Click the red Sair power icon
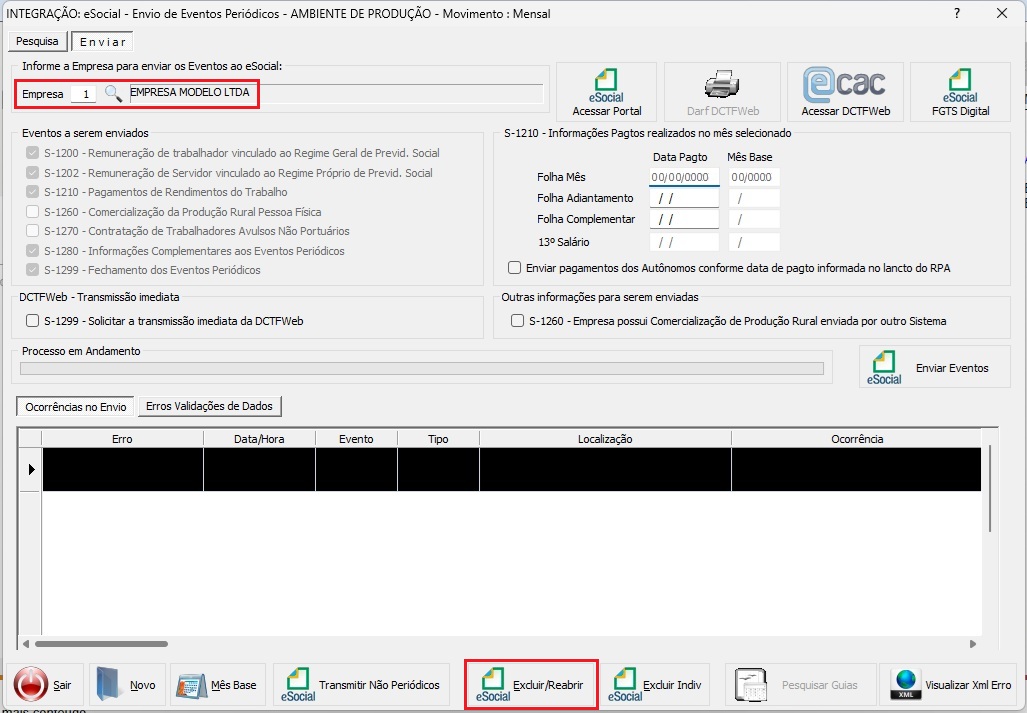Image resolution: width=1027 pixels, height=713 pixels. pyautogui.click(x=33, y=684)
